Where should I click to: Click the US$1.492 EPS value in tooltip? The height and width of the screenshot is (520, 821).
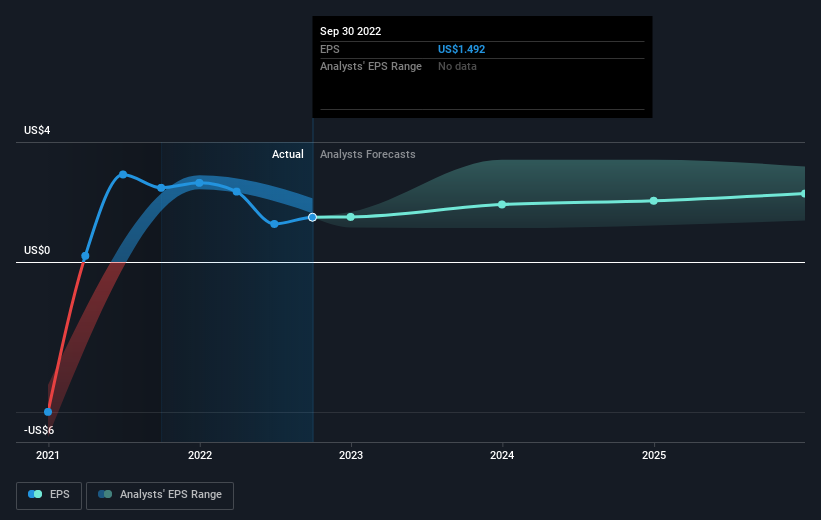pyautogui.click(x=461, y=49)
